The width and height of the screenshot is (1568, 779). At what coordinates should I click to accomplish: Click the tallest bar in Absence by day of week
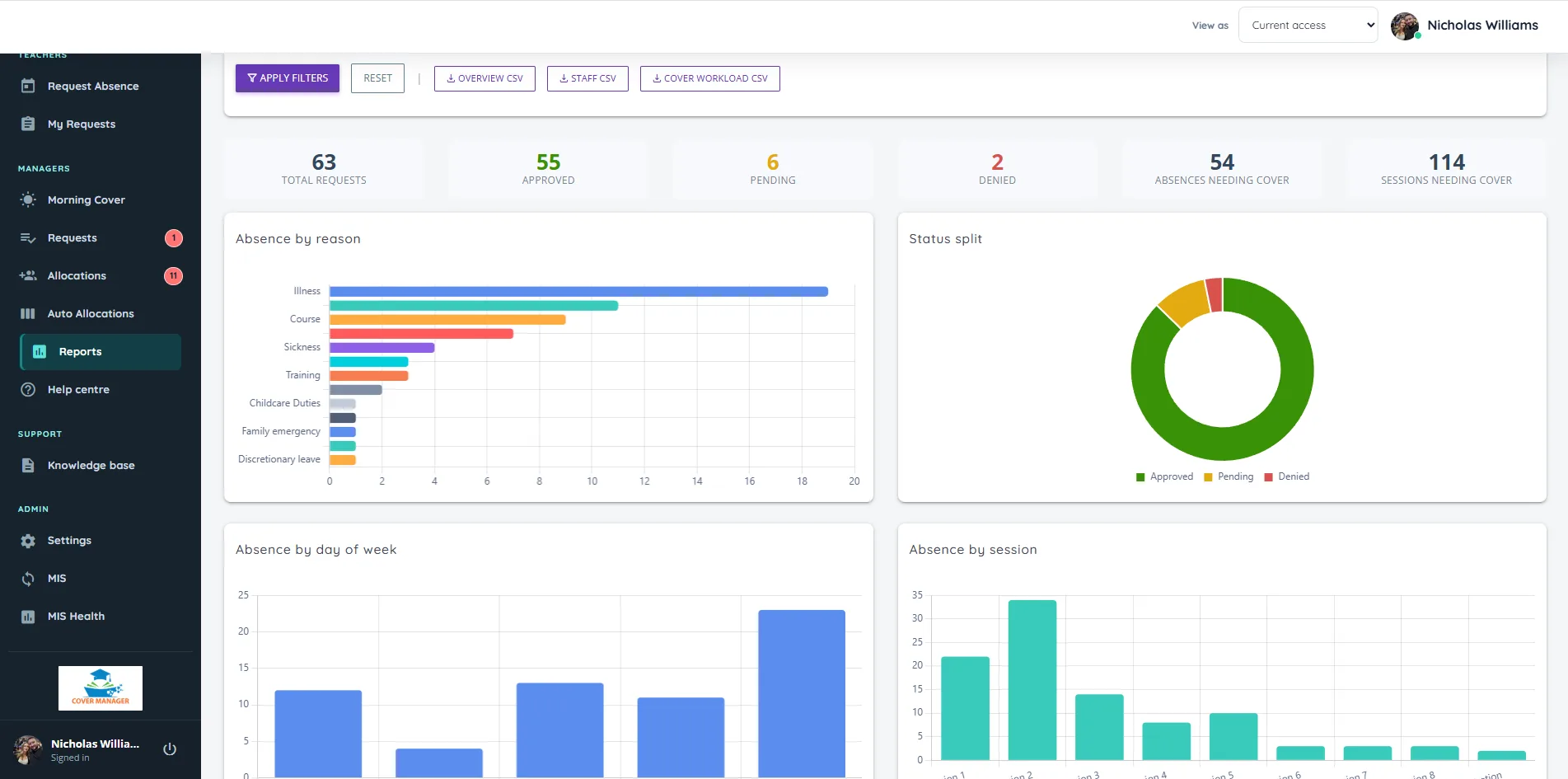[x=802, y=692]
